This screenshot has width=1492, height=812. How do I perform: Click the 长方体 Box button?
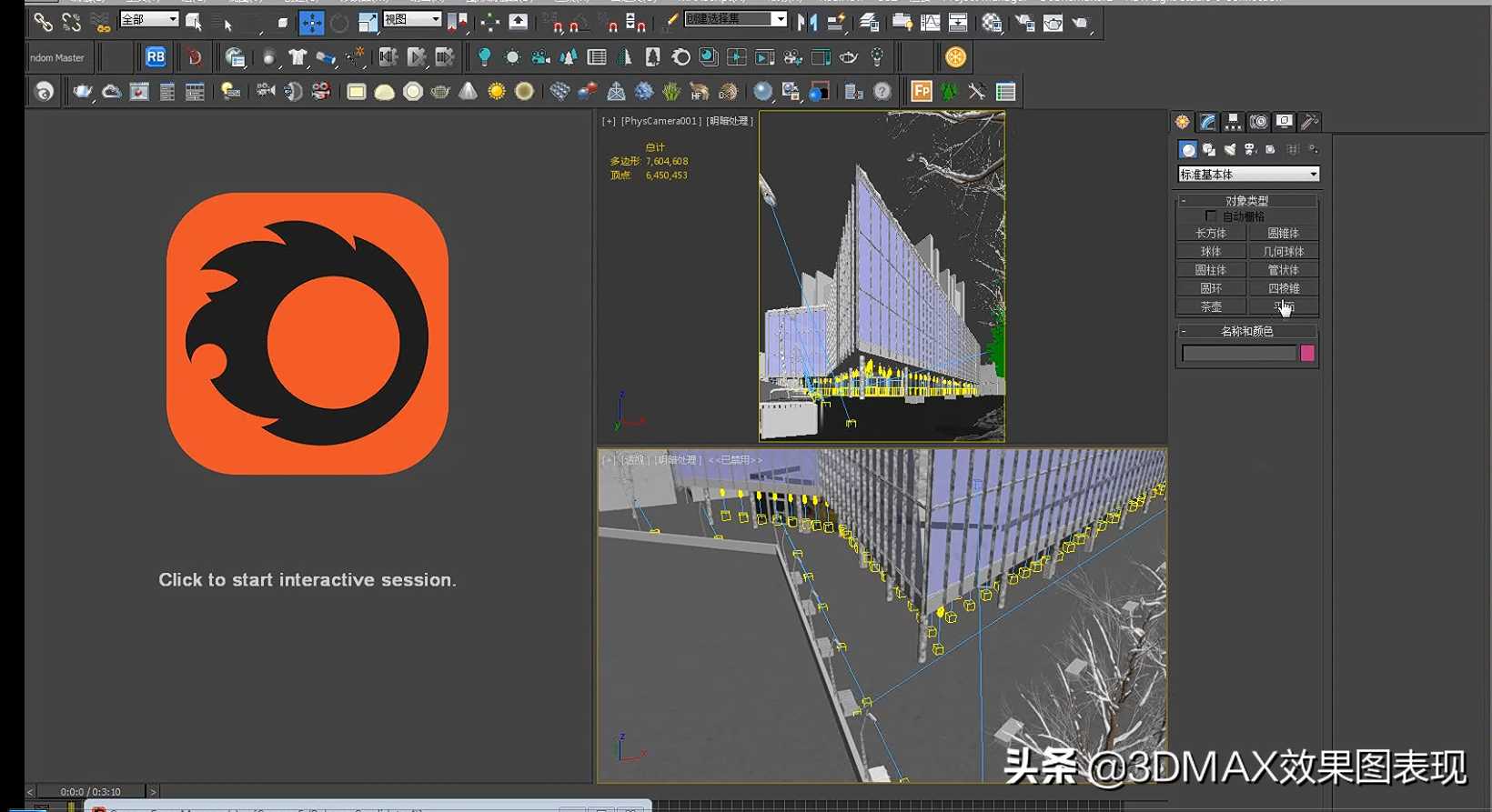coord(1211,234)
